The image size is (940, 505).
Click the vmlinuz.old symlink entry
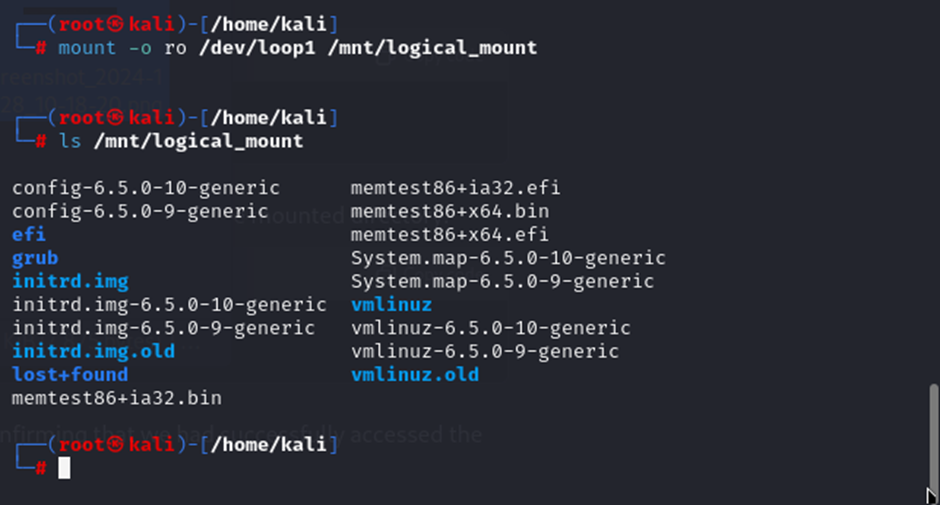point(415,375)
